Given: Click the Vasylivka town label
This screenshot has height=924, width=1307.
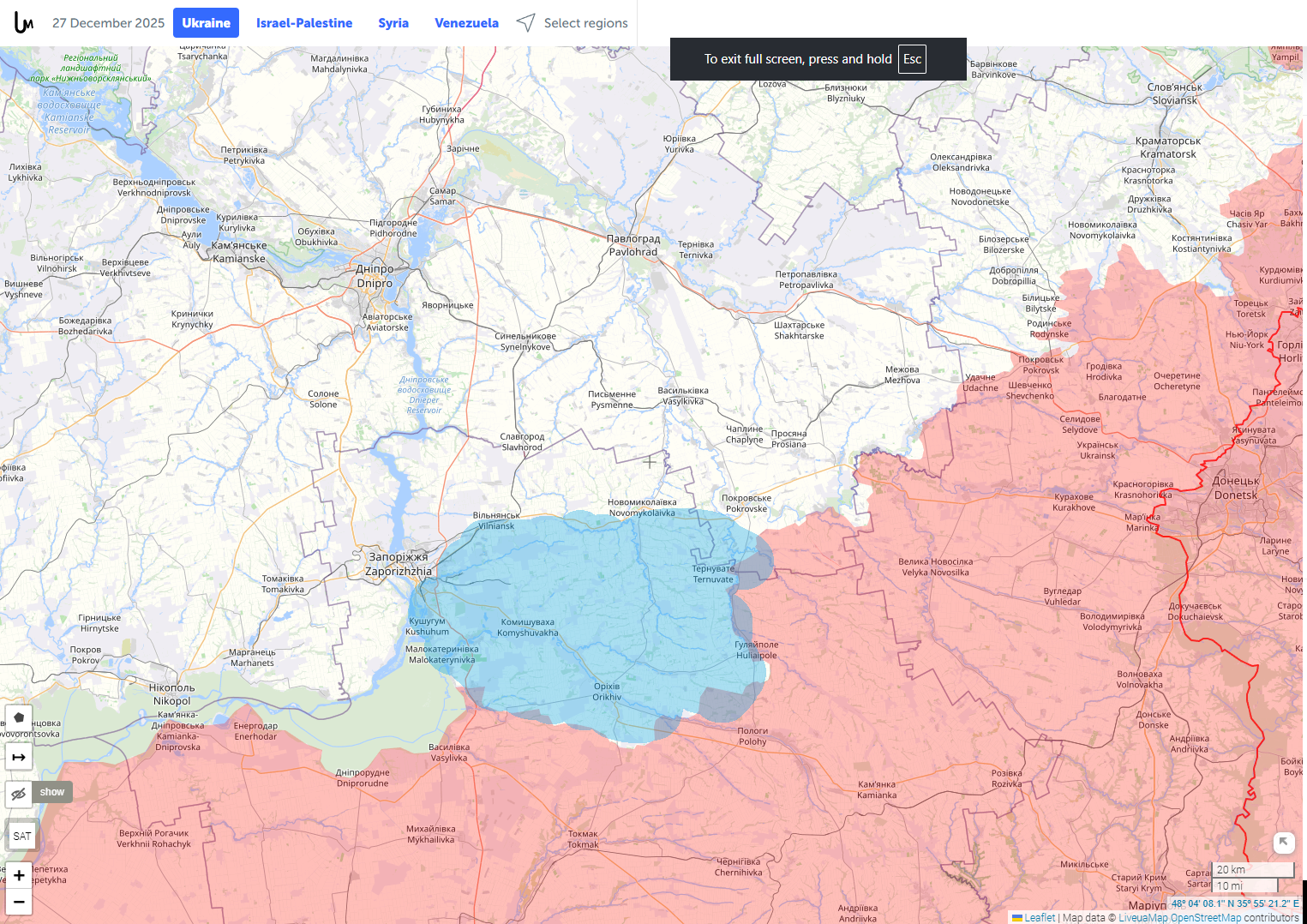Looking at the screenshot, I should click(x=449, y=752).
